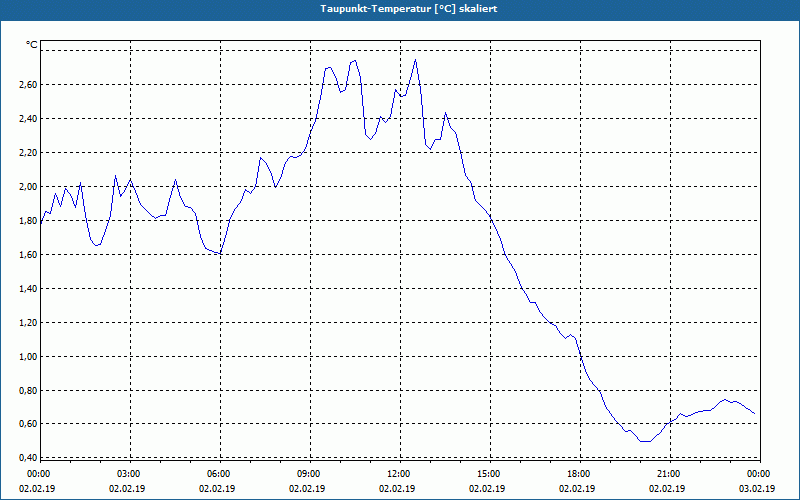The image size is (800, 500).
Task: Click the 03.02.19 date label
Action: click(x=757, y=489)
